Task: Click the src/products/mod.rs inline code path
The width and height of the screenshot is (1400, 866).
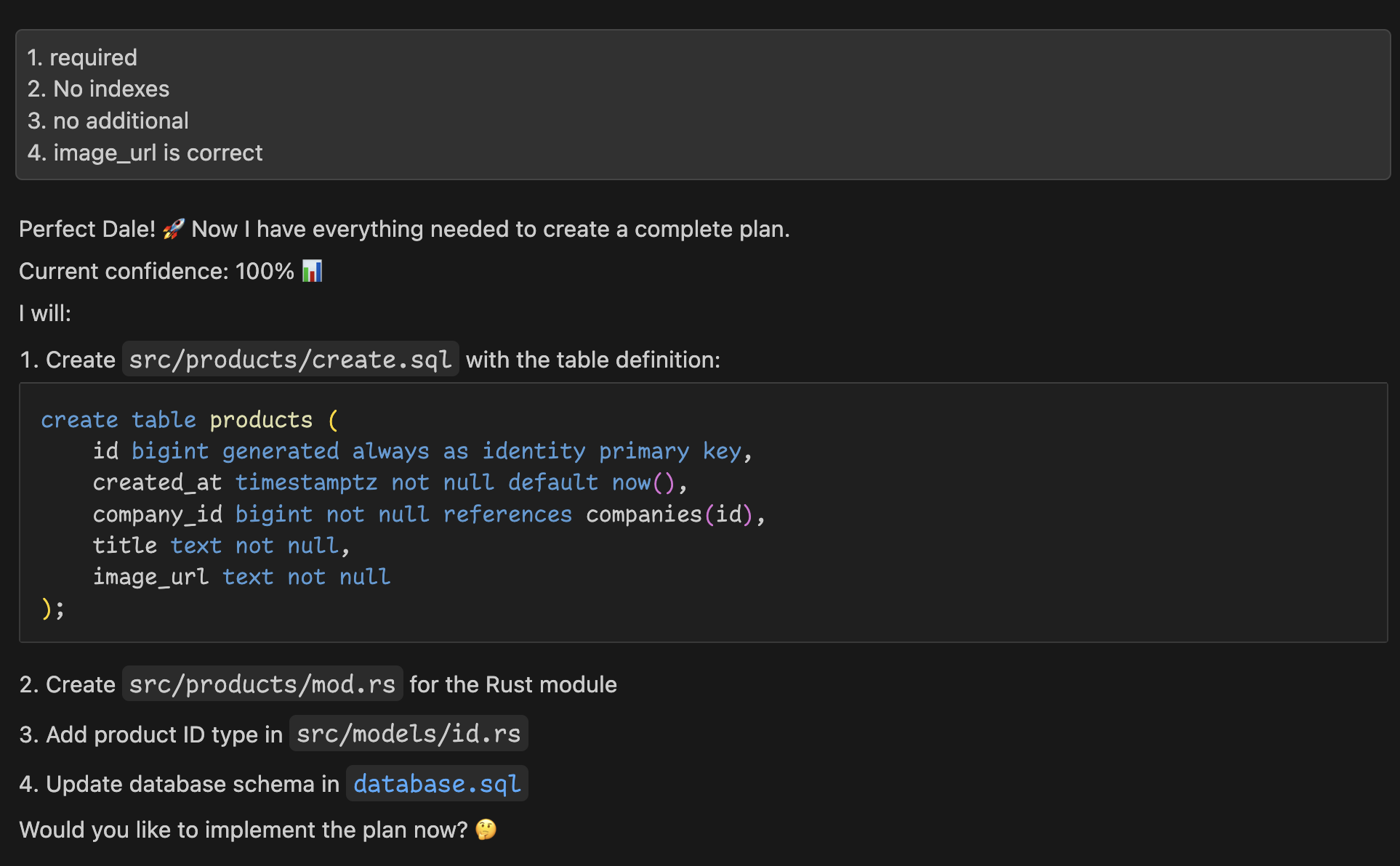Action: click(262, 684)
